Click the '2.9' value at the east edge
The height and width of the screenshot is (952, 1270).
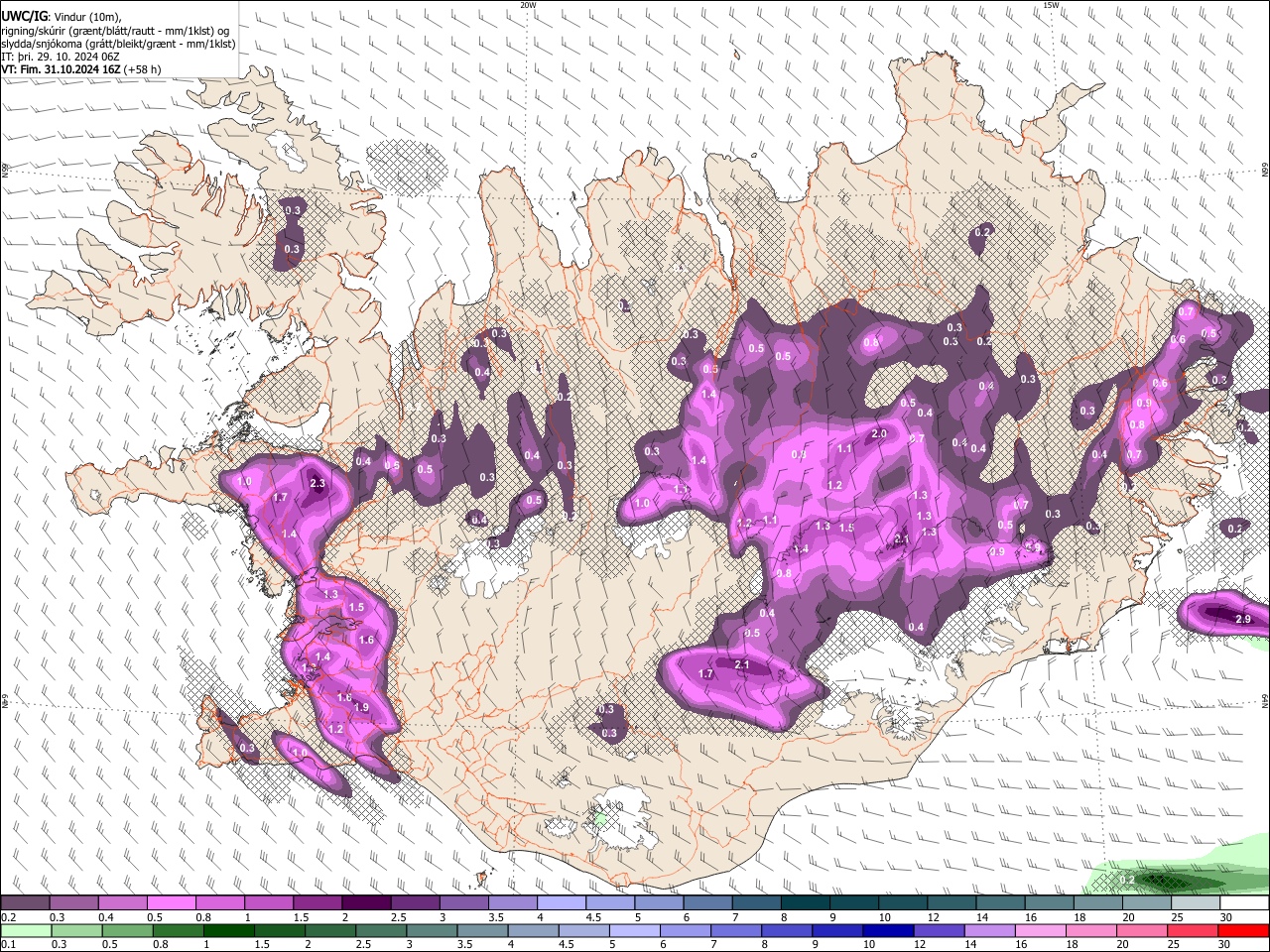(1243, 619)
